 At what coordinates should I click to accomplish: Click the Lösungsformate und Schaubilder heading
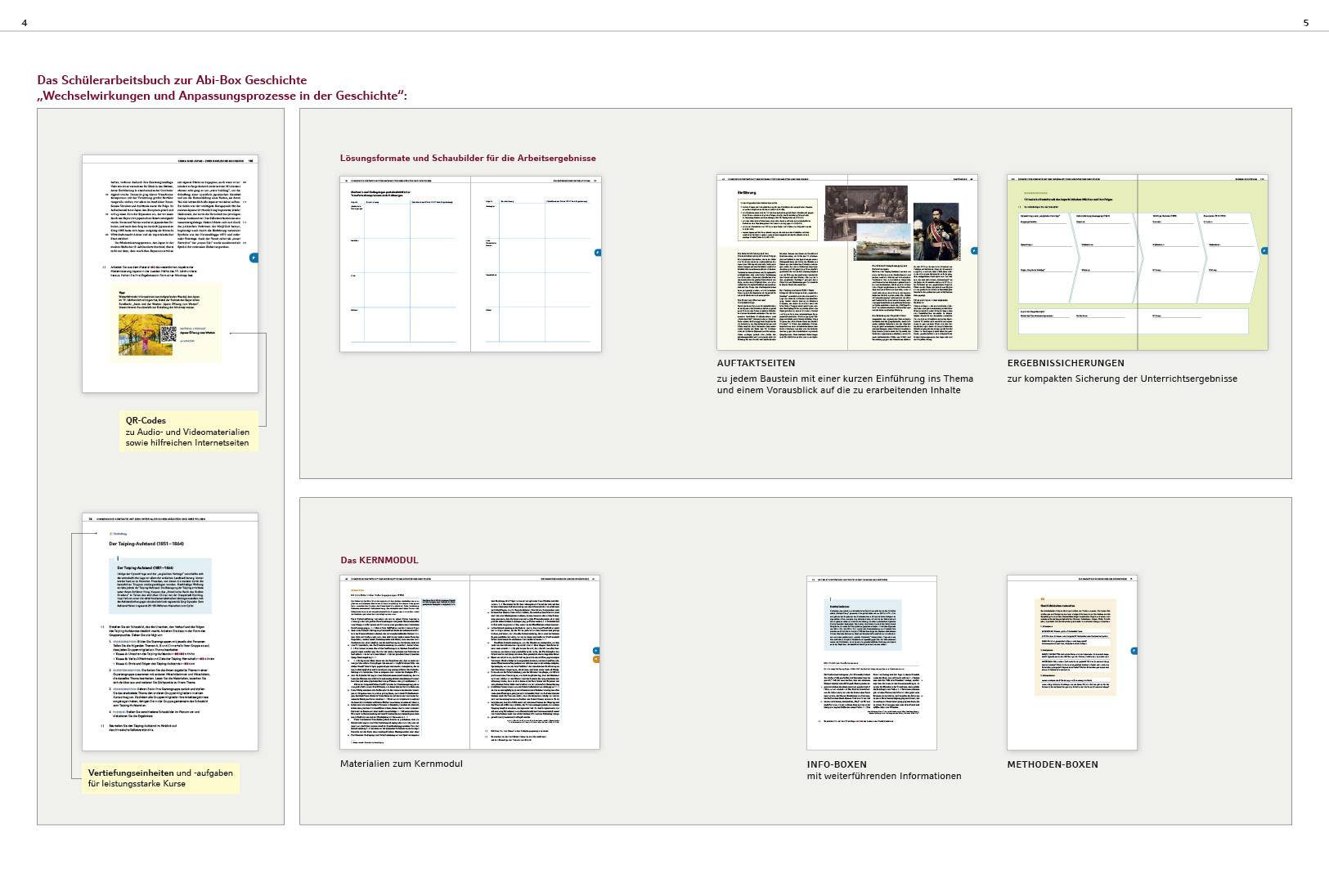468,159
